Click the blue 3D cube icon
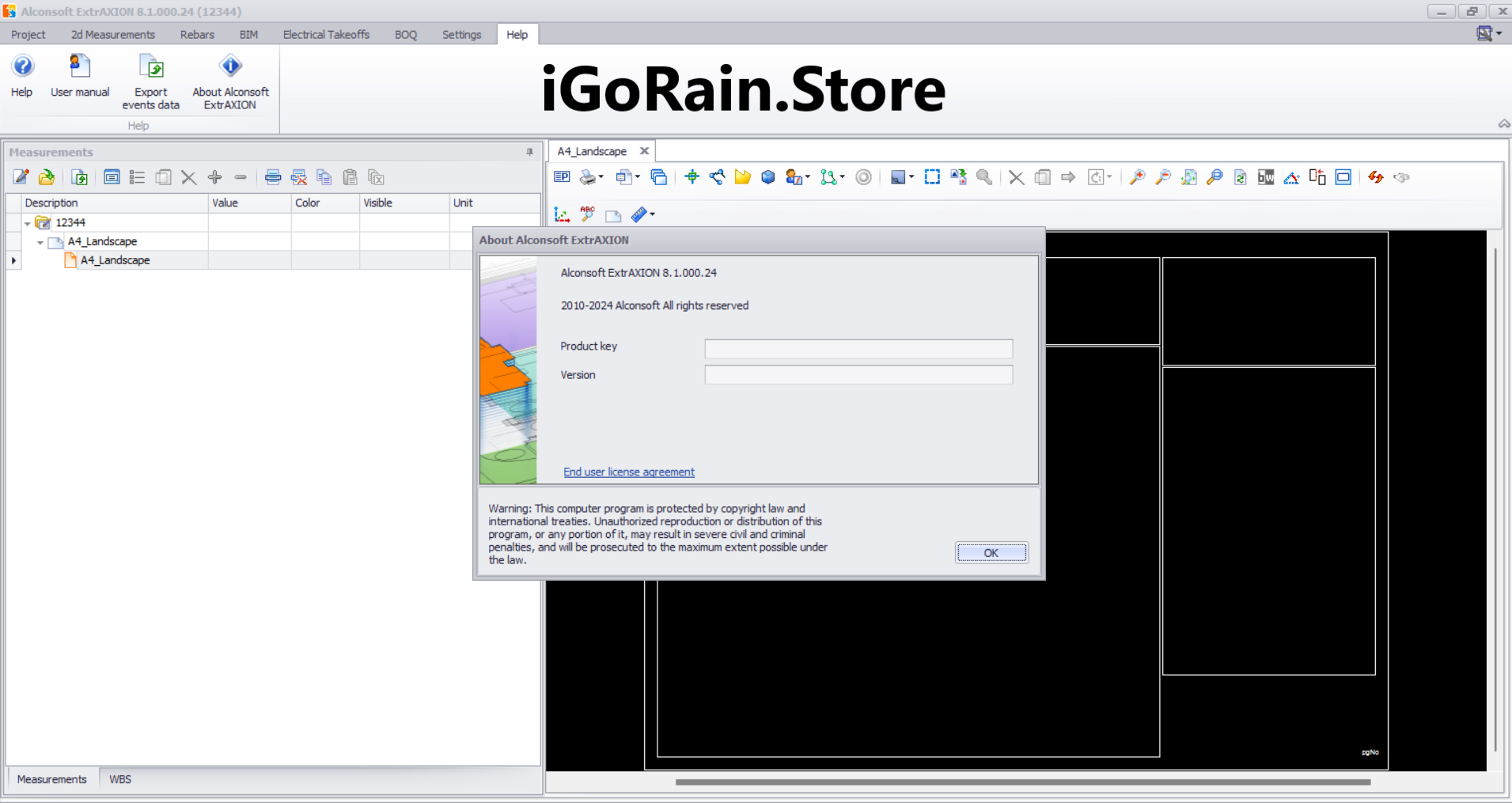The image size is (1512, 803). 767,177
